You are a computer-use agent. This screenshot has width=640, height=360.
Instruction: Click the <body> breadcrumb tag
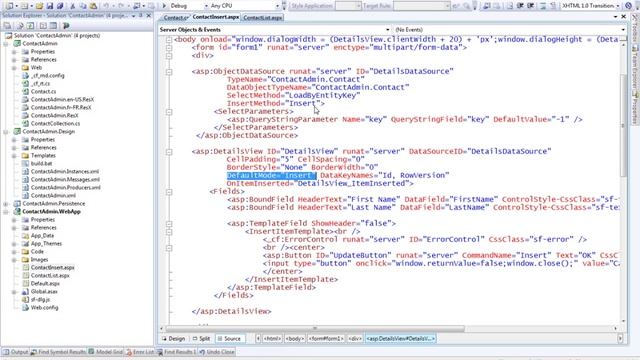(x=295, y=339)
